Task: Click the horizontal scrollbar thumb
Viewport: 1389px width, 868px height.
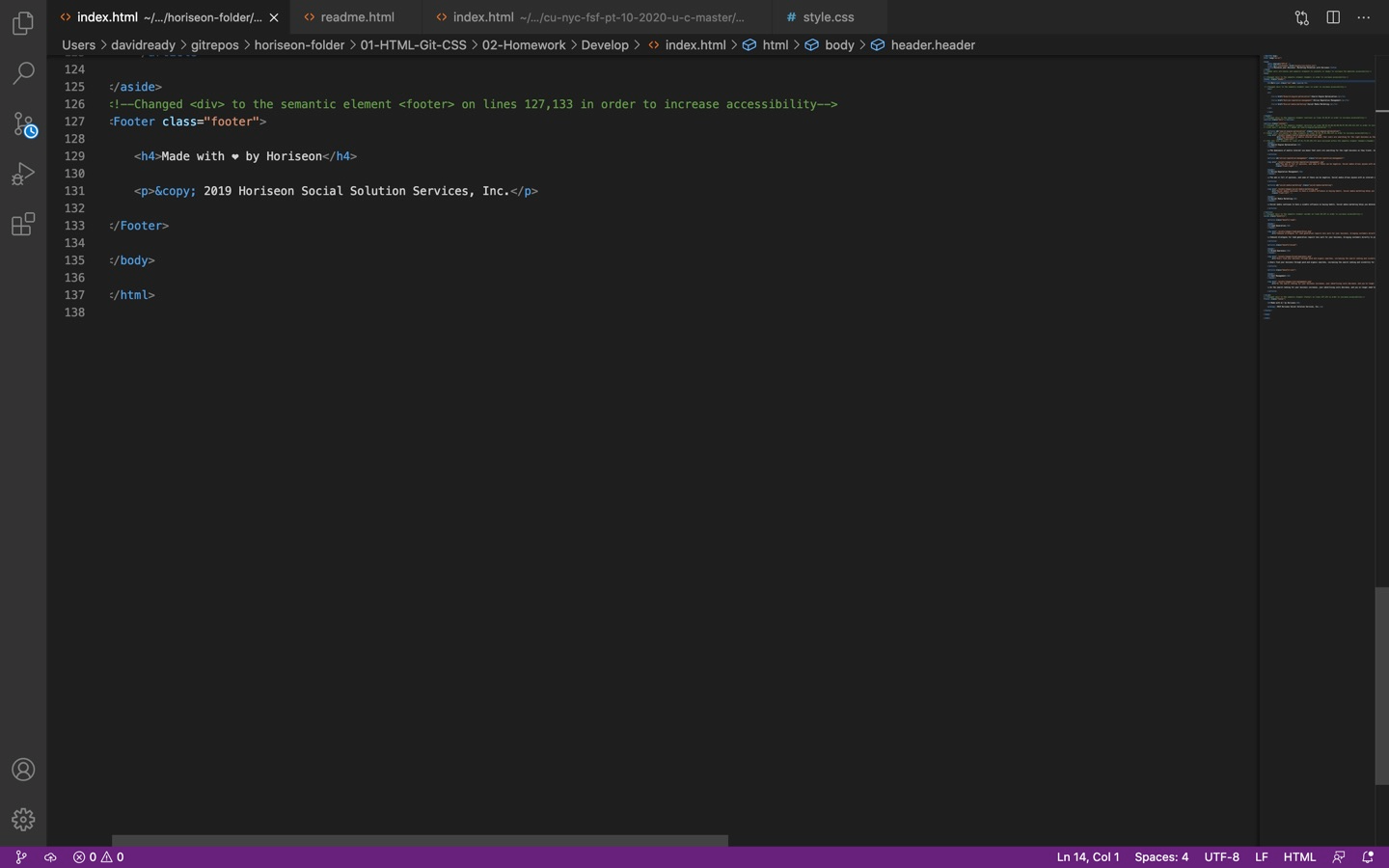Action: tap(420, 840)
